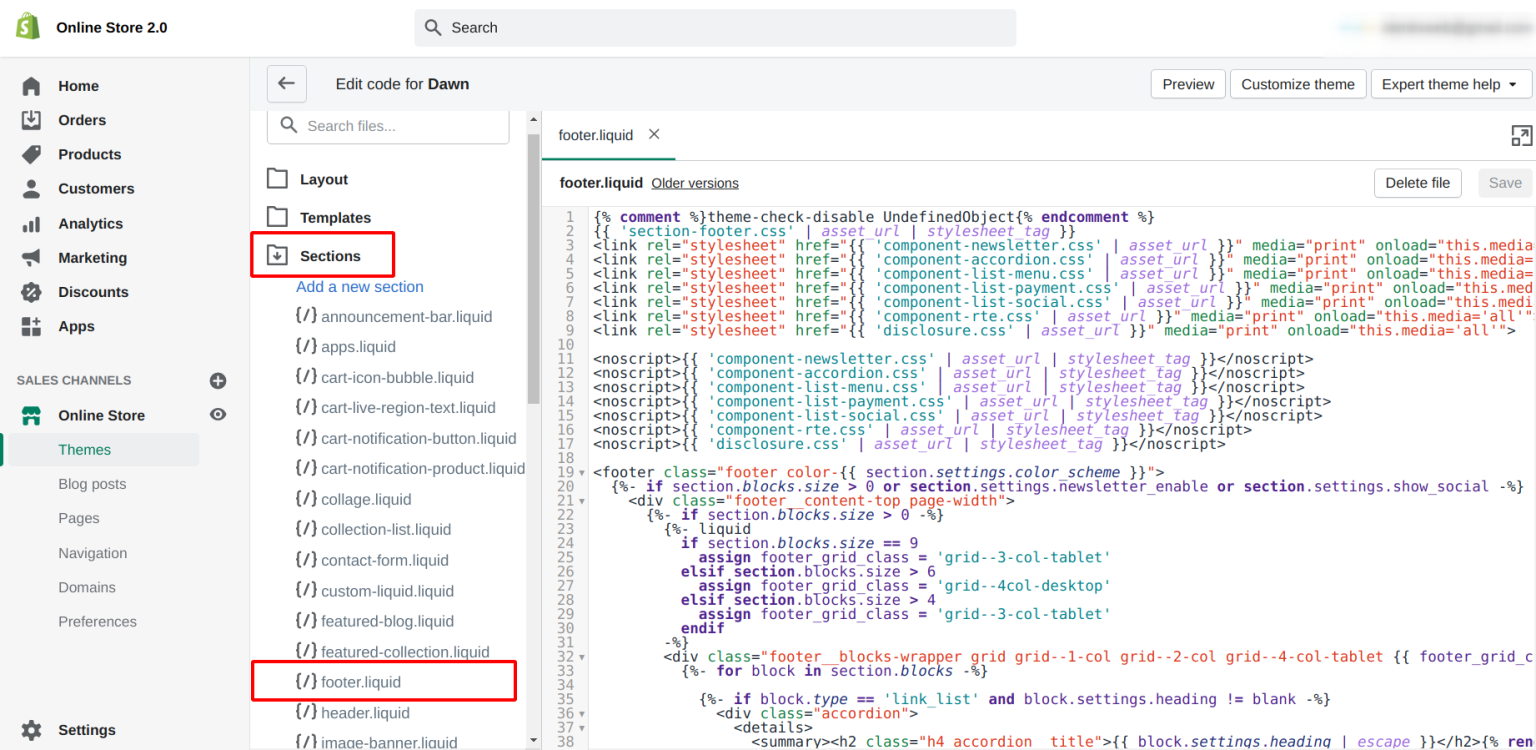Click the add sales channel plus icon

click(x=218, y=381)
